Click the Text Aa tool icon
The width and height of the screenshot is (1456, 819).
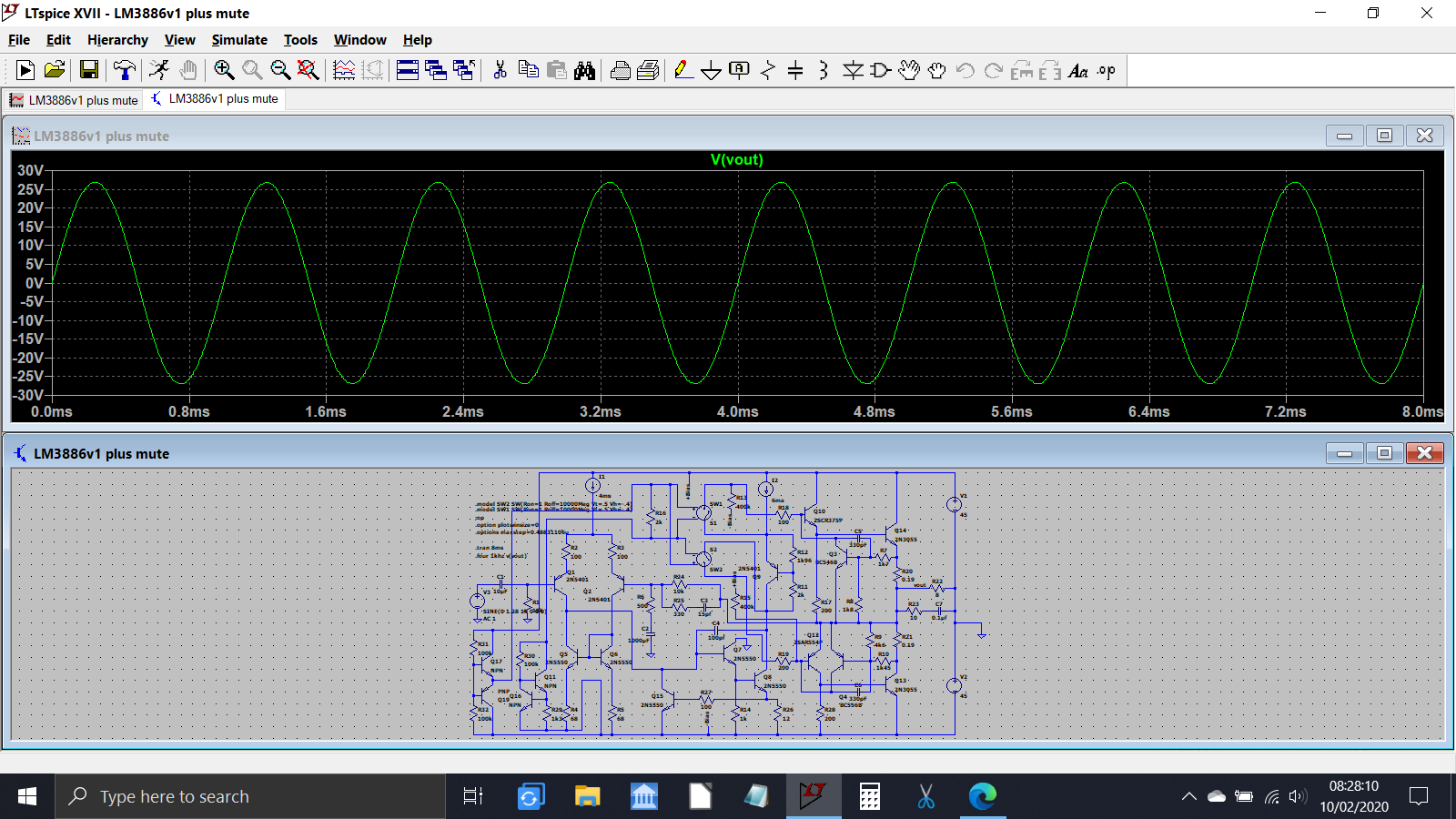(x=1078, y=70)
